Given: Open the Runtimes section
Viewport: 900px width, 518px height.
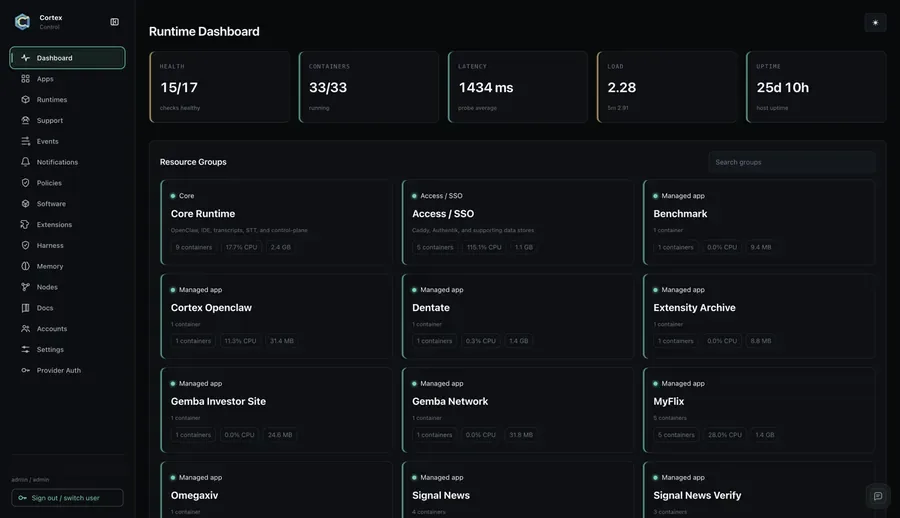Looking at the screenshot, I should click(67, 99).
